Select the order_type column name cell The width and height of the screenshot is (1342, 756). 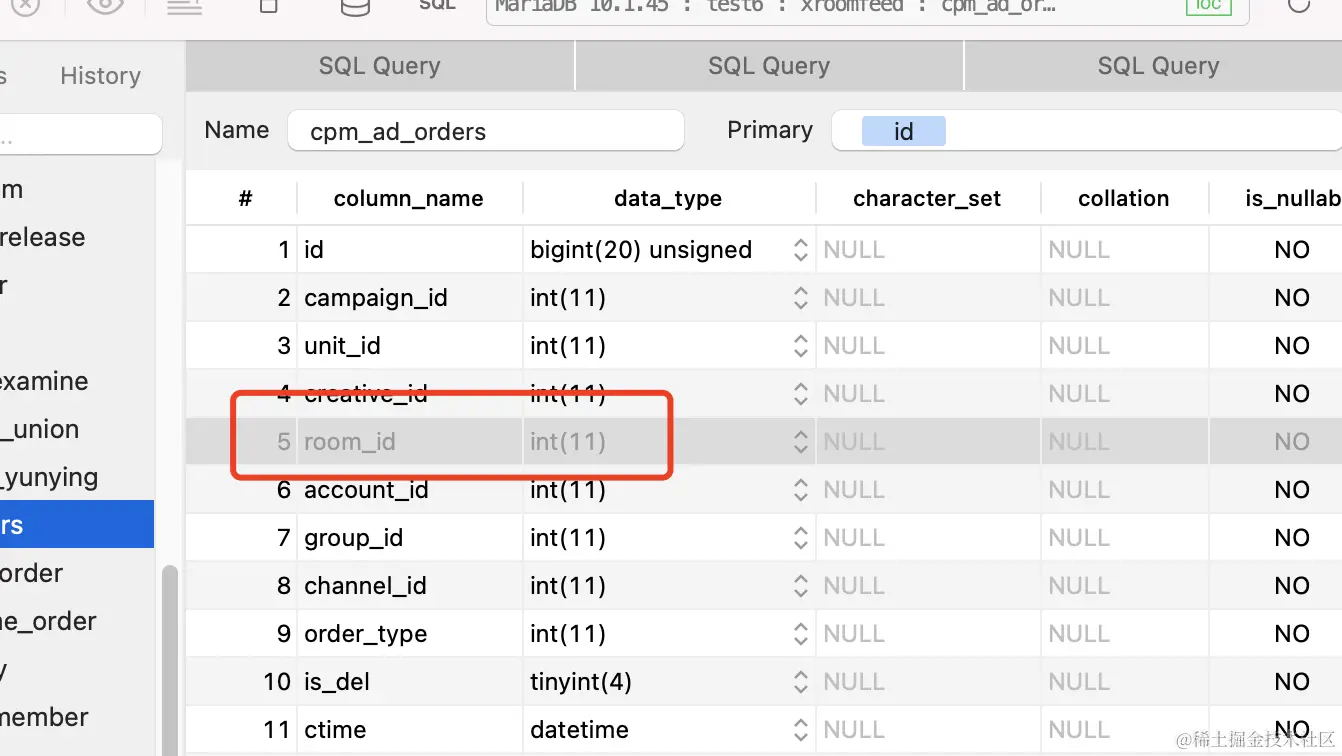(x=409, y=634)
